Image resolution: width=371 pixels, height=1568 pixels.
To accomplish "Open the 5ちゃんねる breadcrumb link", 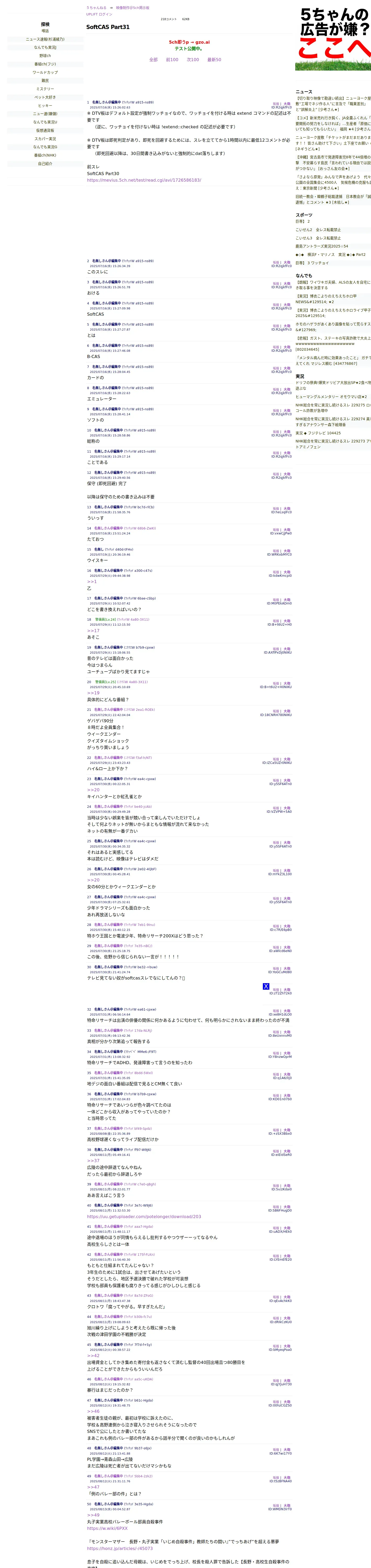I will 96,8.
